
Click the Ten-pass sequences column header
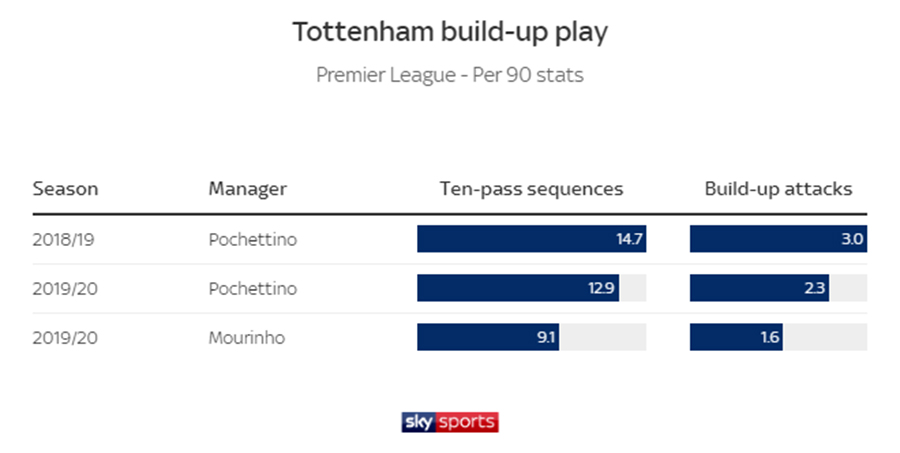coord(532,189)
